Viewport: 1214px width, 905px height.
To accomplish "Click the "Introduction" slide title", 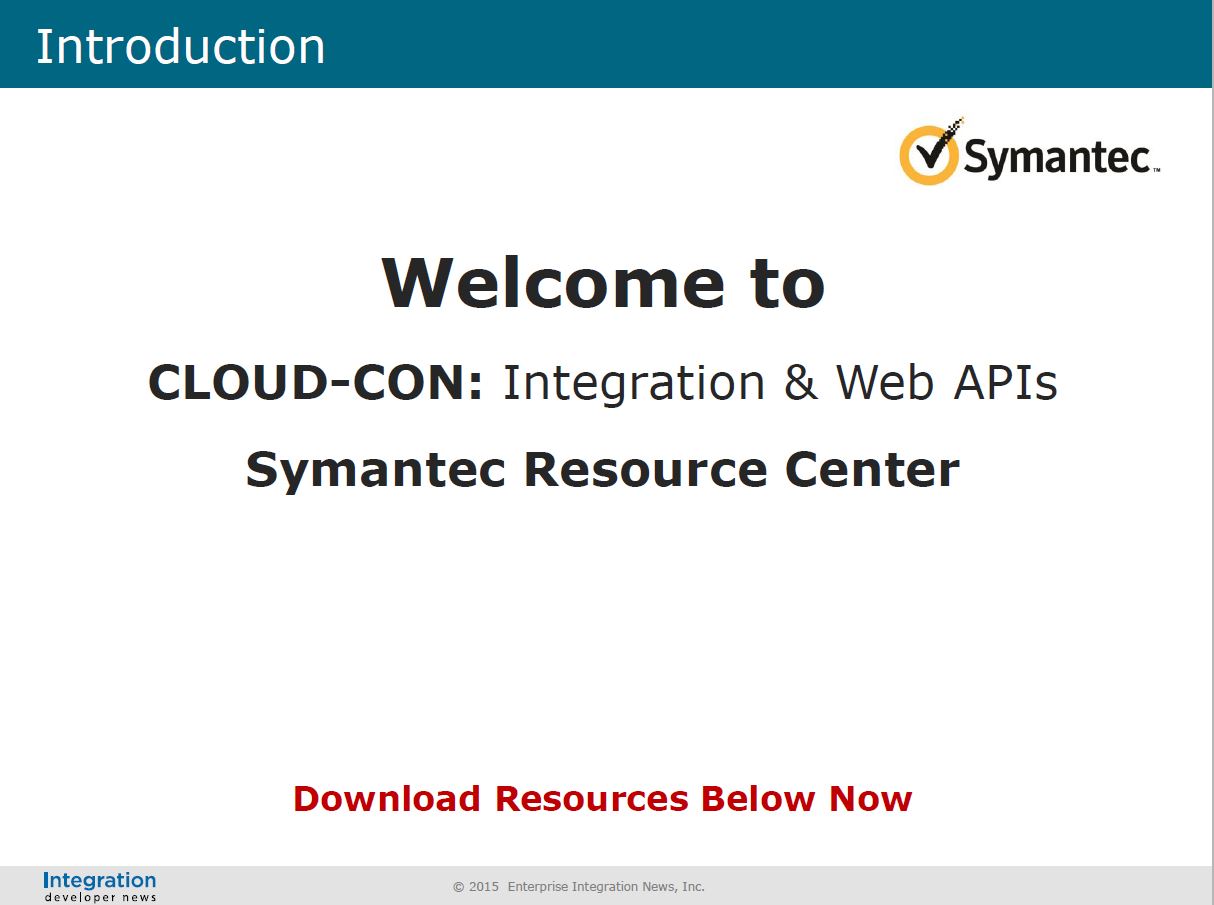I will (x=181, y=46).
